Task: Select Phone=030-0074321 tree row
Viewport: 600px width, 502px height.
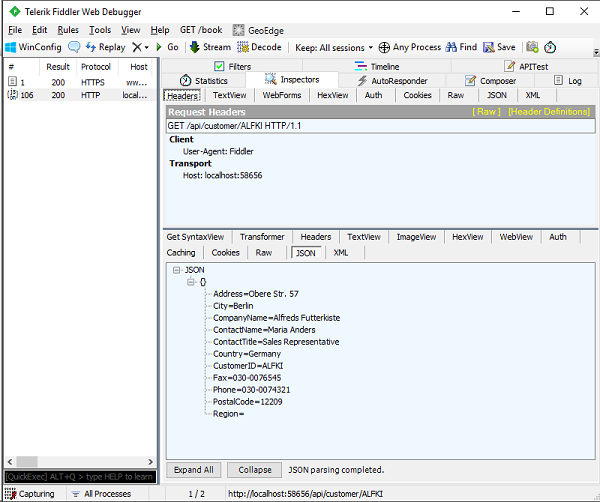Action: (251, 390)
